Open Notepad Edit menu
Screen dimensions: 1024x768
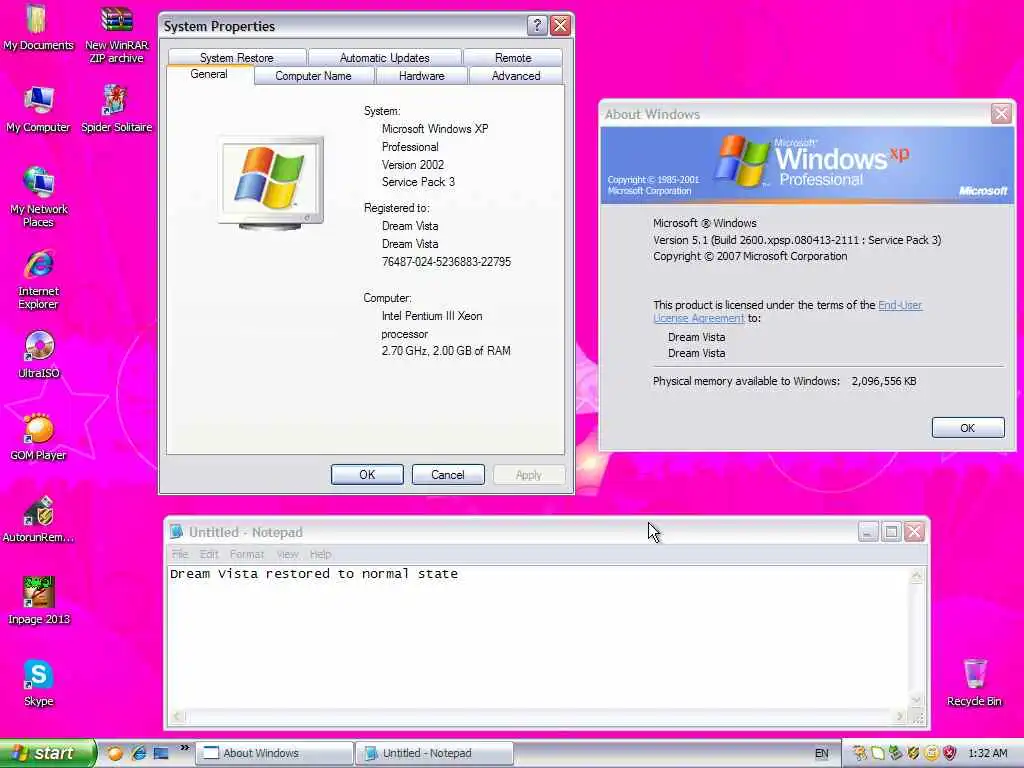[x=209, y=554]
